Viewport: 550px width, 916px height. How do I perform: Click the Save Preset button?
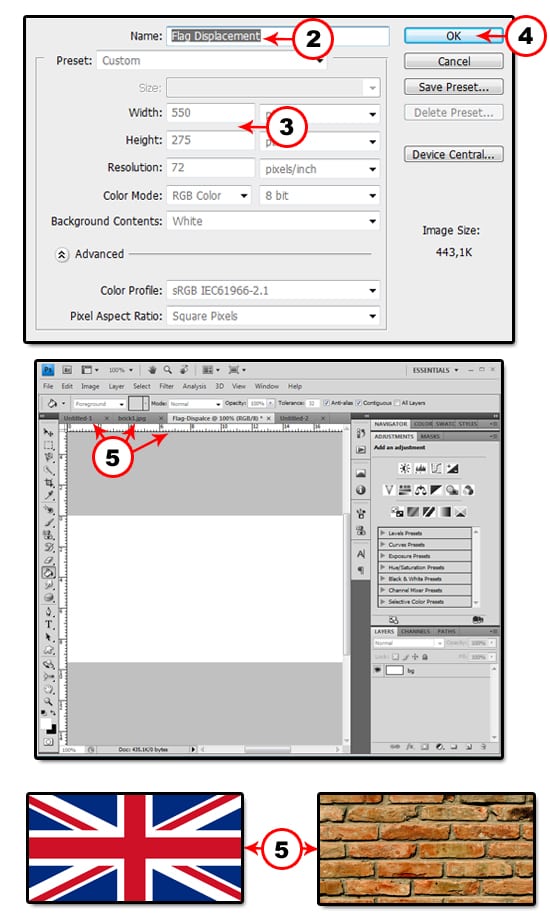pyautogui.click(x=454, y=87)
